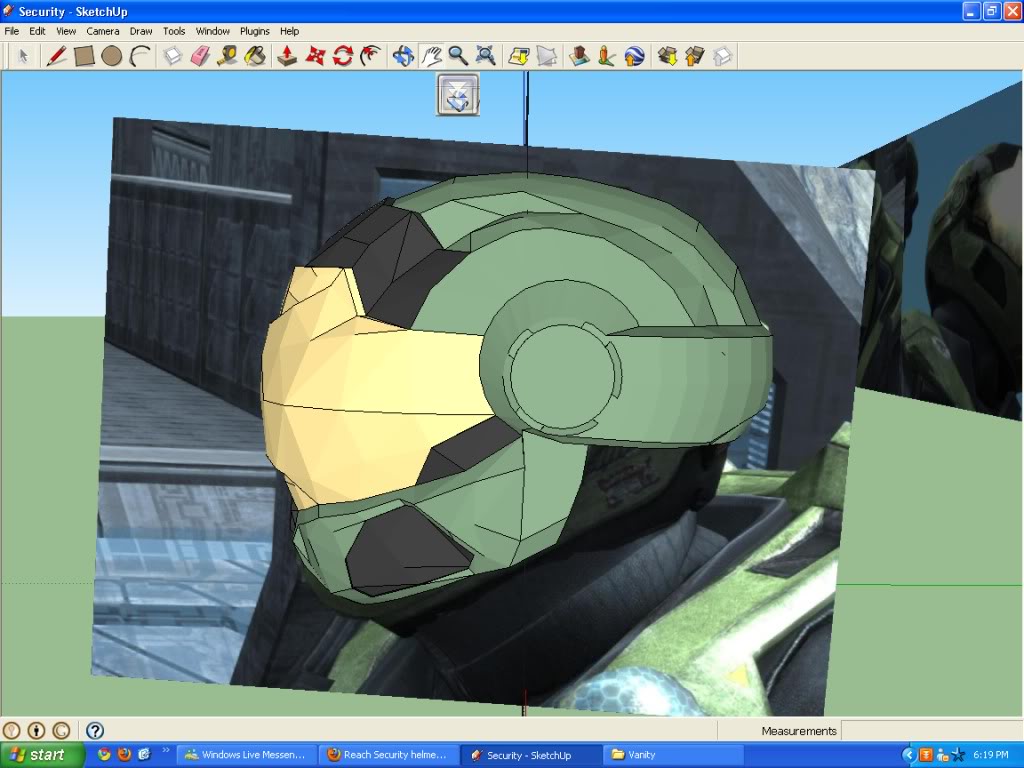This screenshot has width=1024, height=768.
Task: Open the Window menu
Action: click(213, 31)
